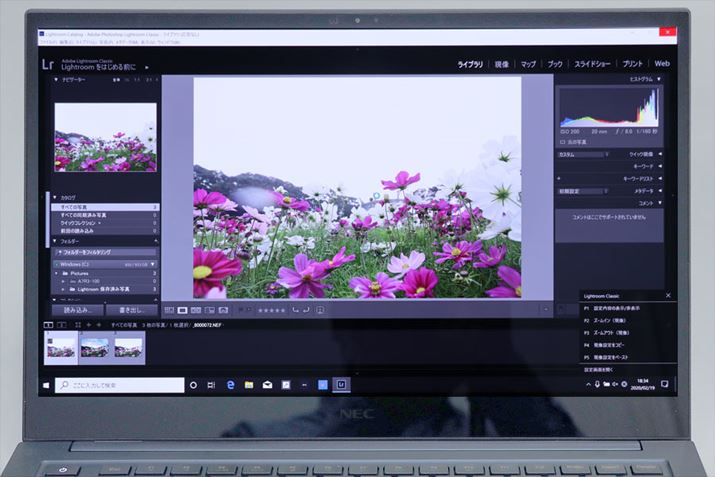The image size is (715, 477).
Task: Go forward using filmstrip right arrow
Action: [x=98, y=325]
